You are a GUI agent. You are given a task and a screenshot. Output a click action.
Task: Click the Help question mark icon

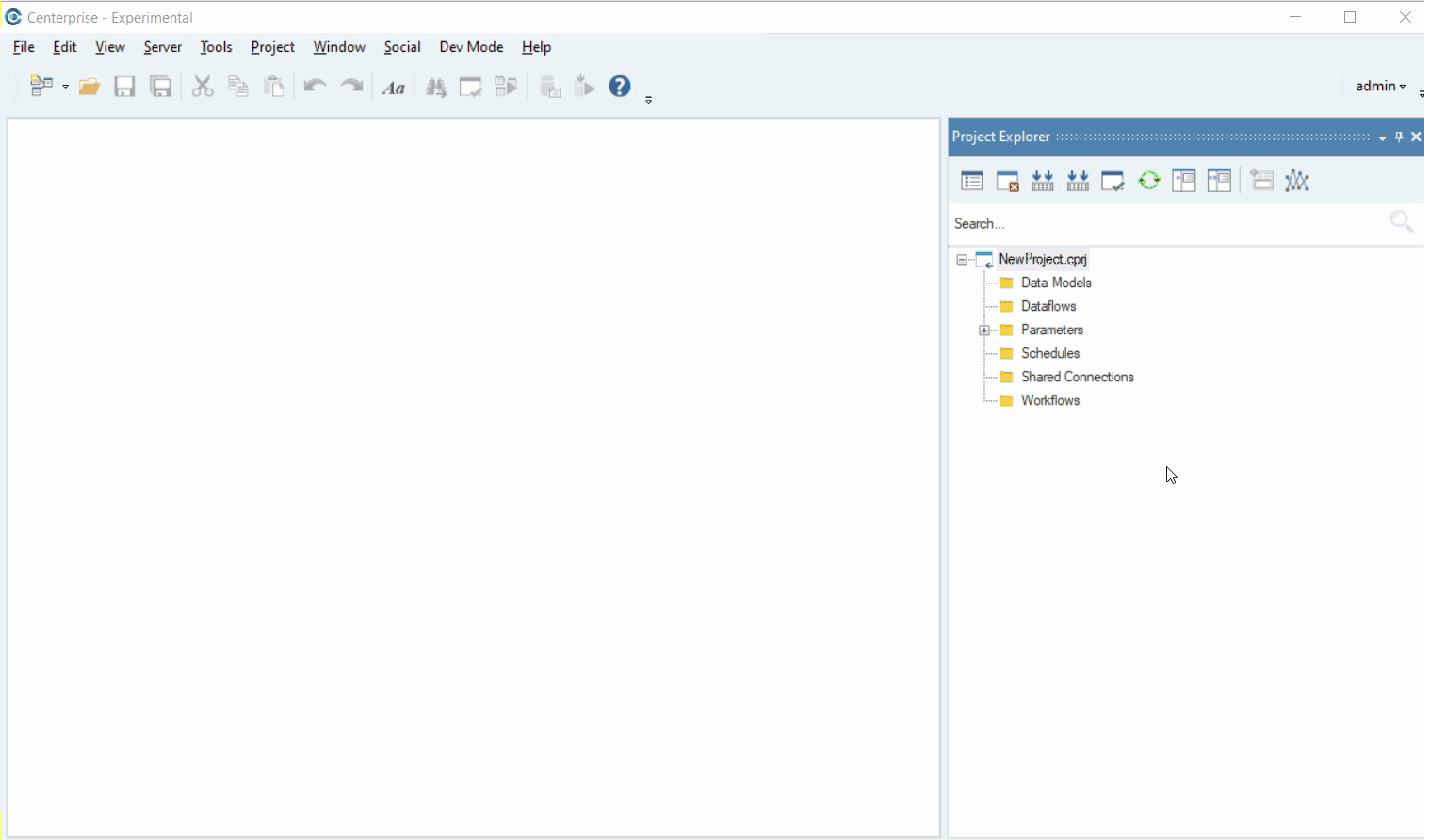click(619, 87)
